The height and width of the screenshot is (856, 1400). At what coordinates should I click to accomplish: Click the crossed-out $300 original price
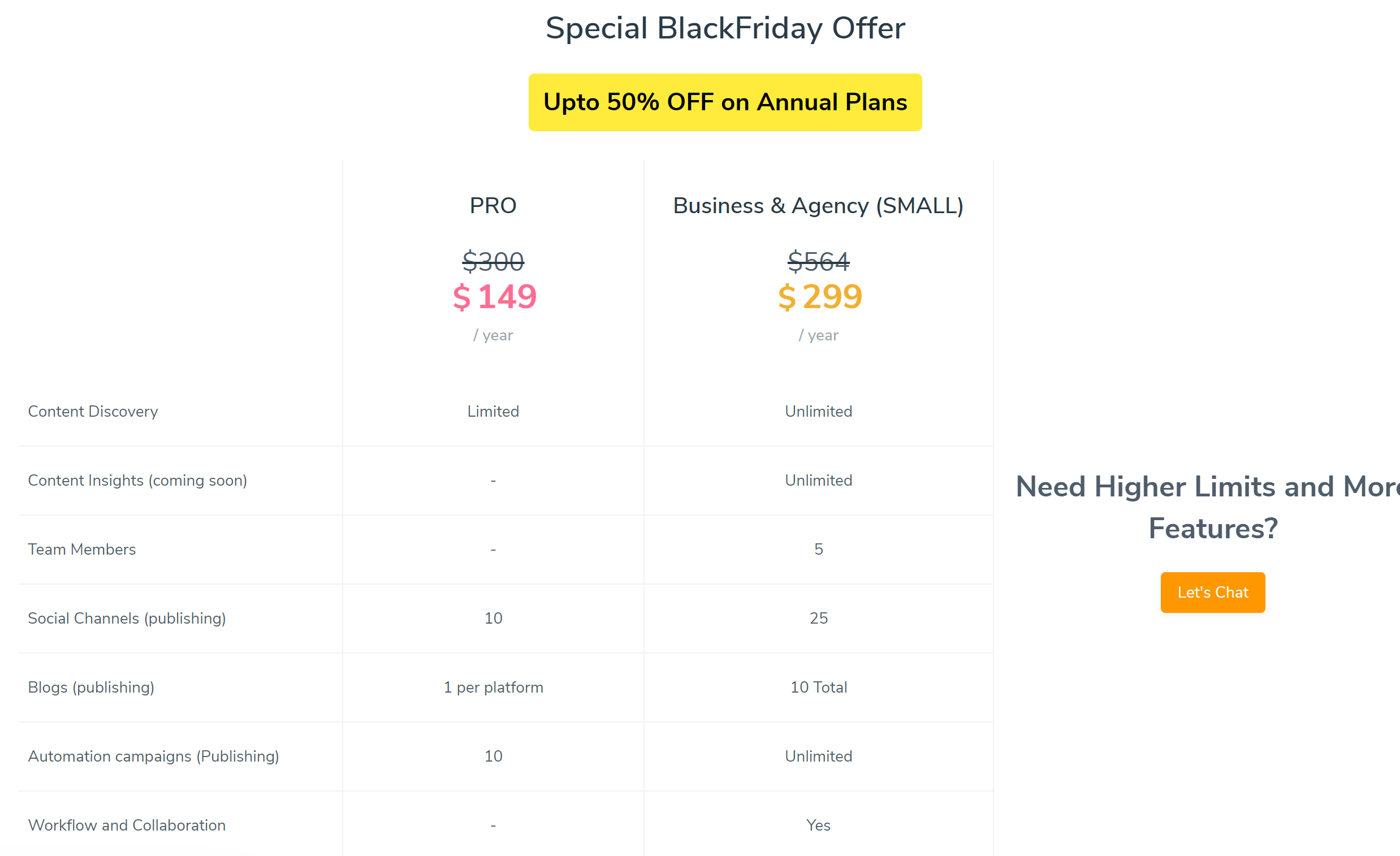tap(492, 261)
